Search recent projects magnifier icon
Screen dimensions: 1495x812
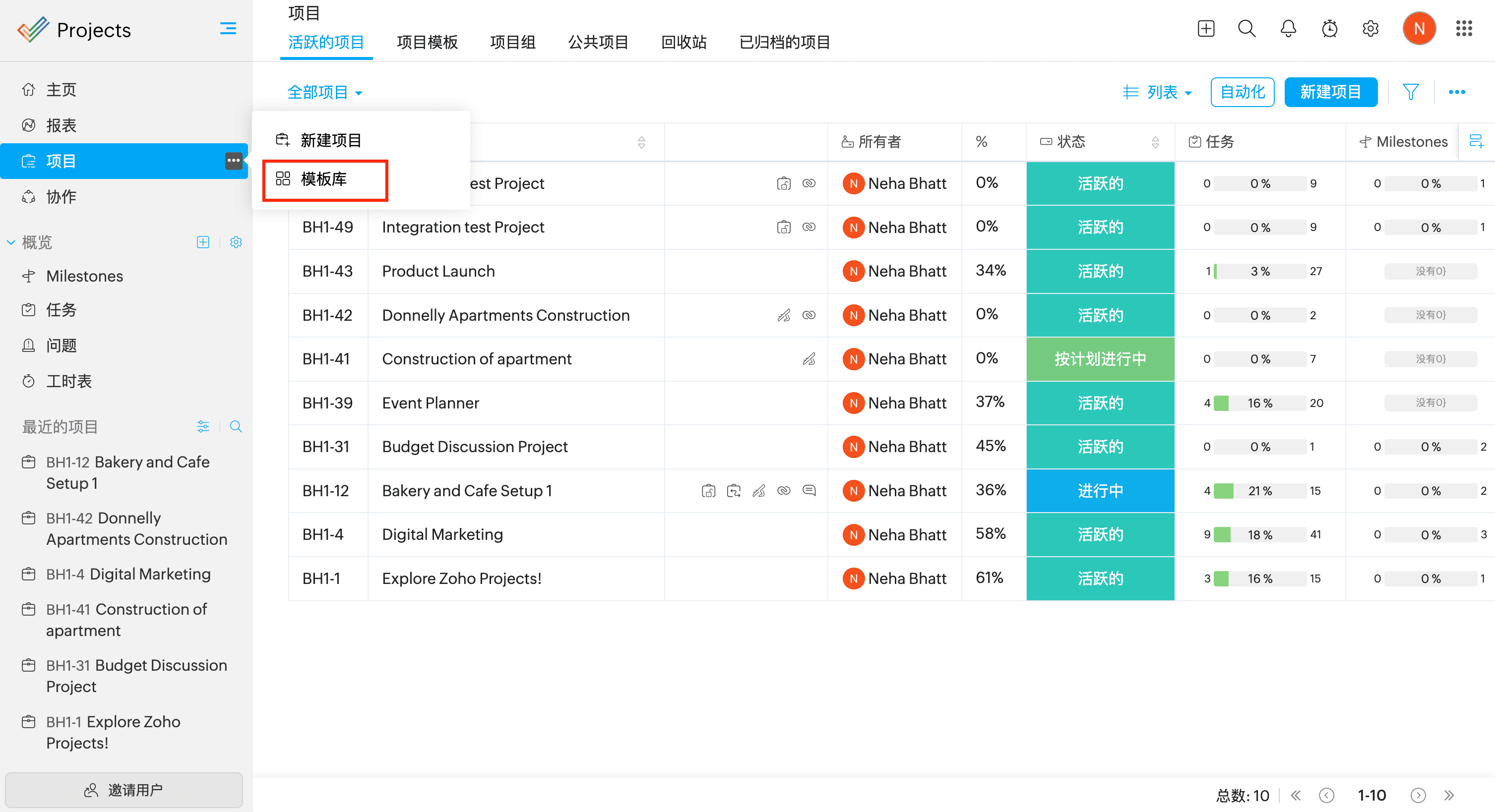[236, 427]
